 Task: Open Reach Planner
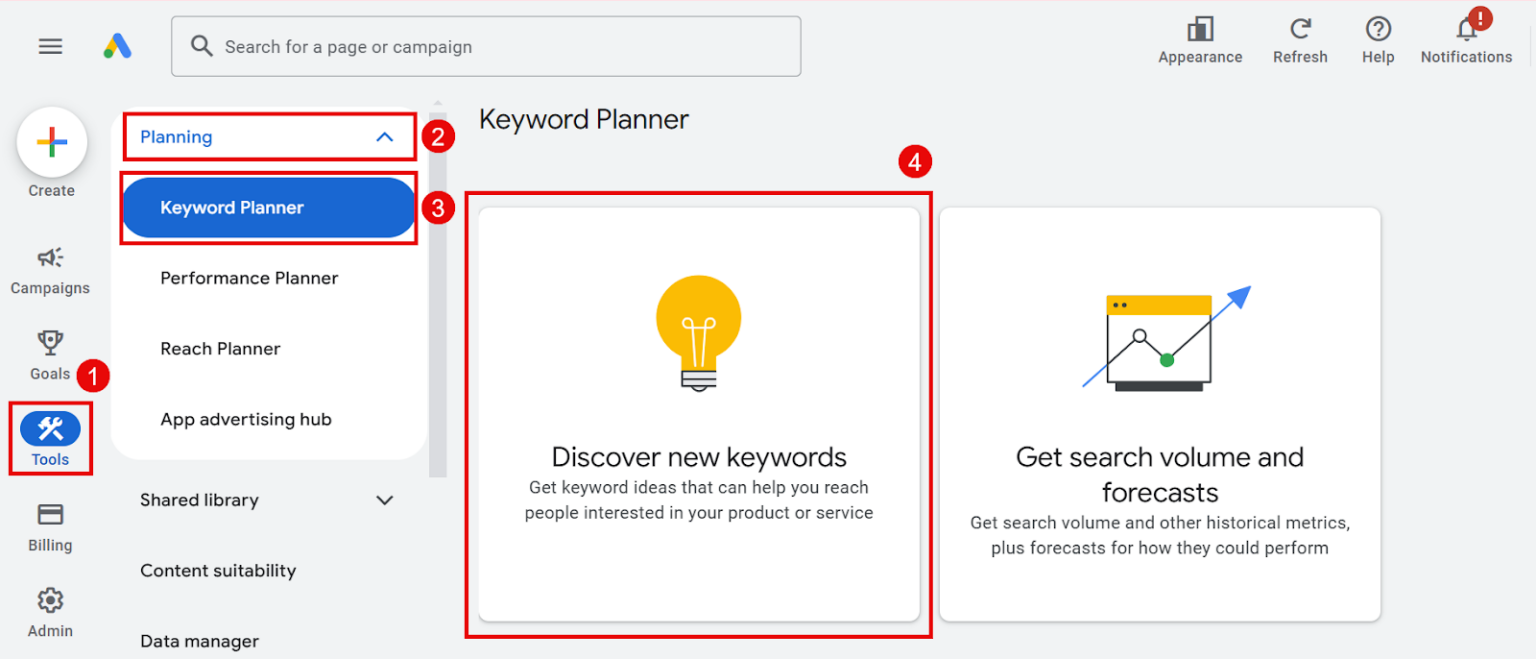tap(220, 348)
